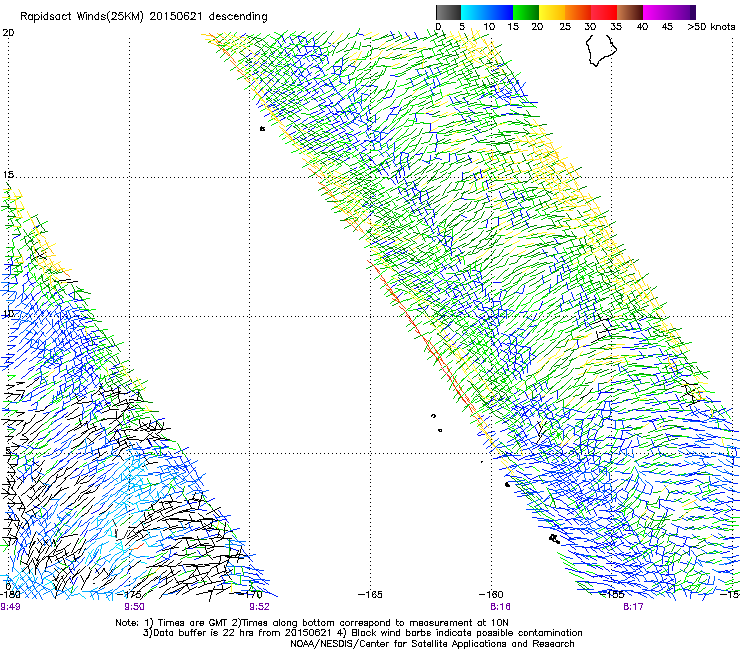Click the cyan-to-blue 5-15 knots color band

487,12
